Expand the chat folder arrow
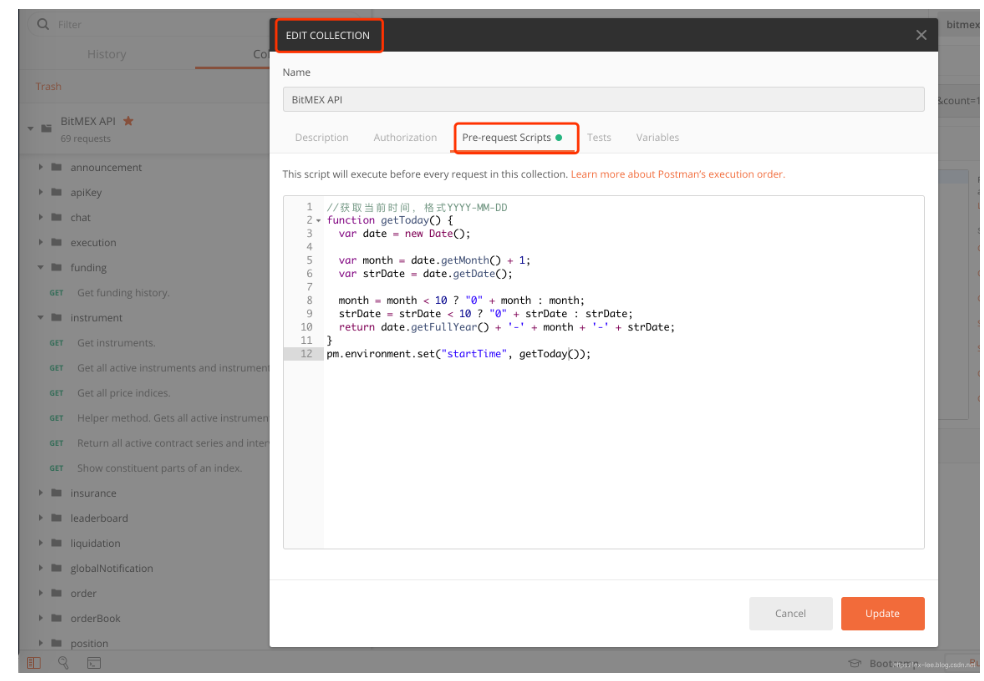The width and height of the screenshot is (984, 681). pyautogui.click(x=40, y=217)
